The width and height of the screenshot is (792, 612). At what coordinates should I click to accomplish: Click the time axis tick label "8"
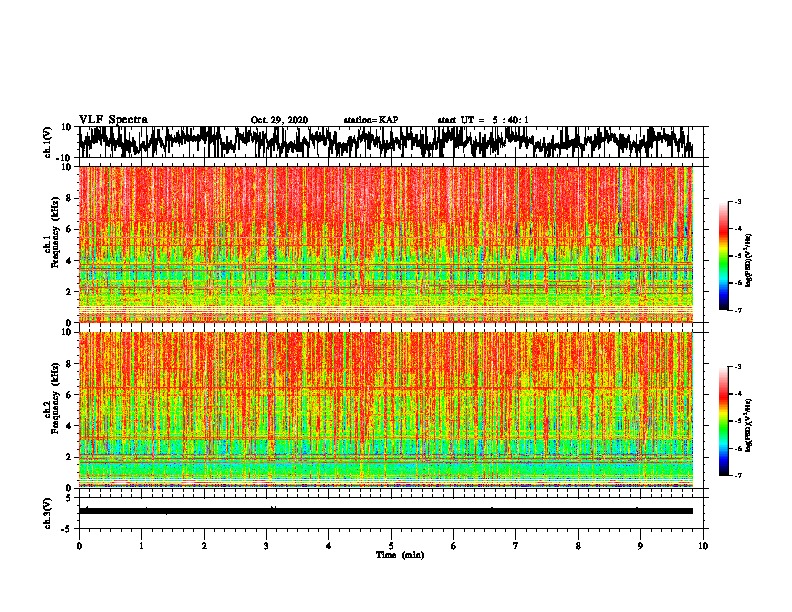[578, 546]
